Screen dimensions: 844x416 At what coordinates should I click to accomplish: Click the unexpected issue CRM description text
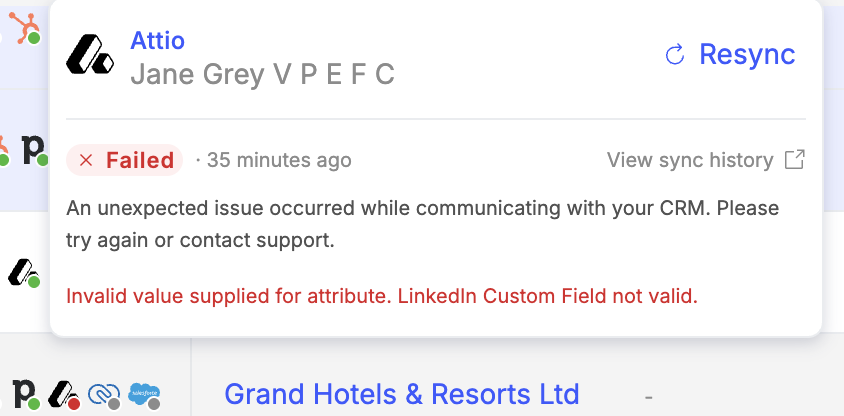click(x=422, y=225)
